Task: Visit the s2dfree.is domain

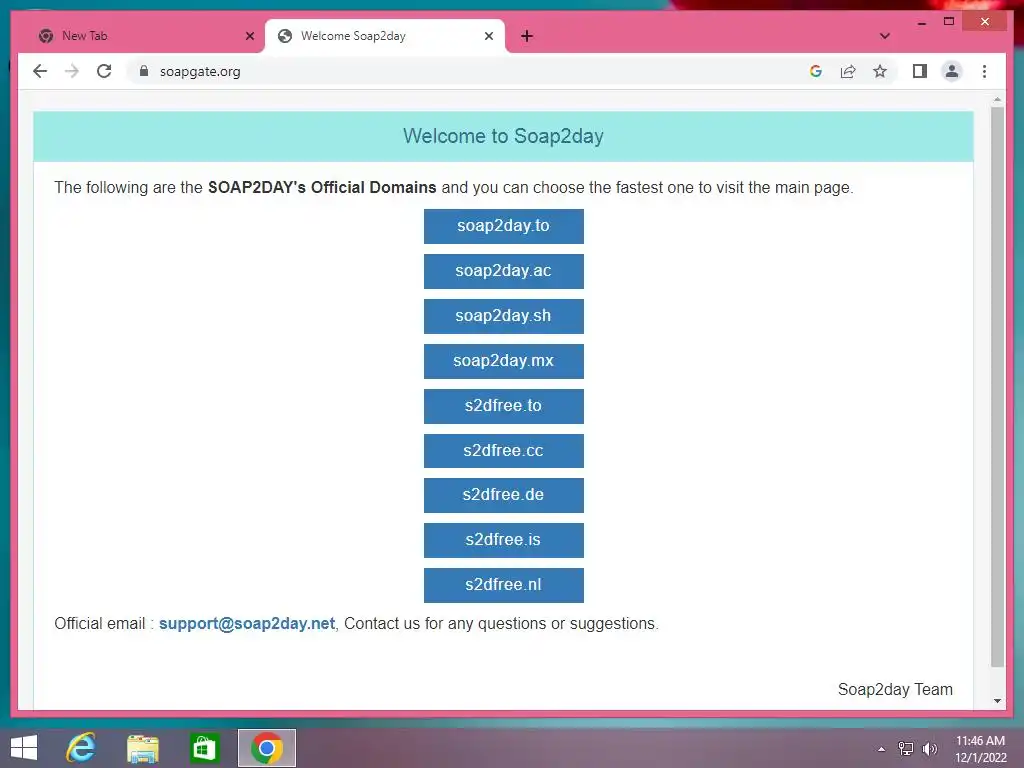Action: tap(504, 540)
